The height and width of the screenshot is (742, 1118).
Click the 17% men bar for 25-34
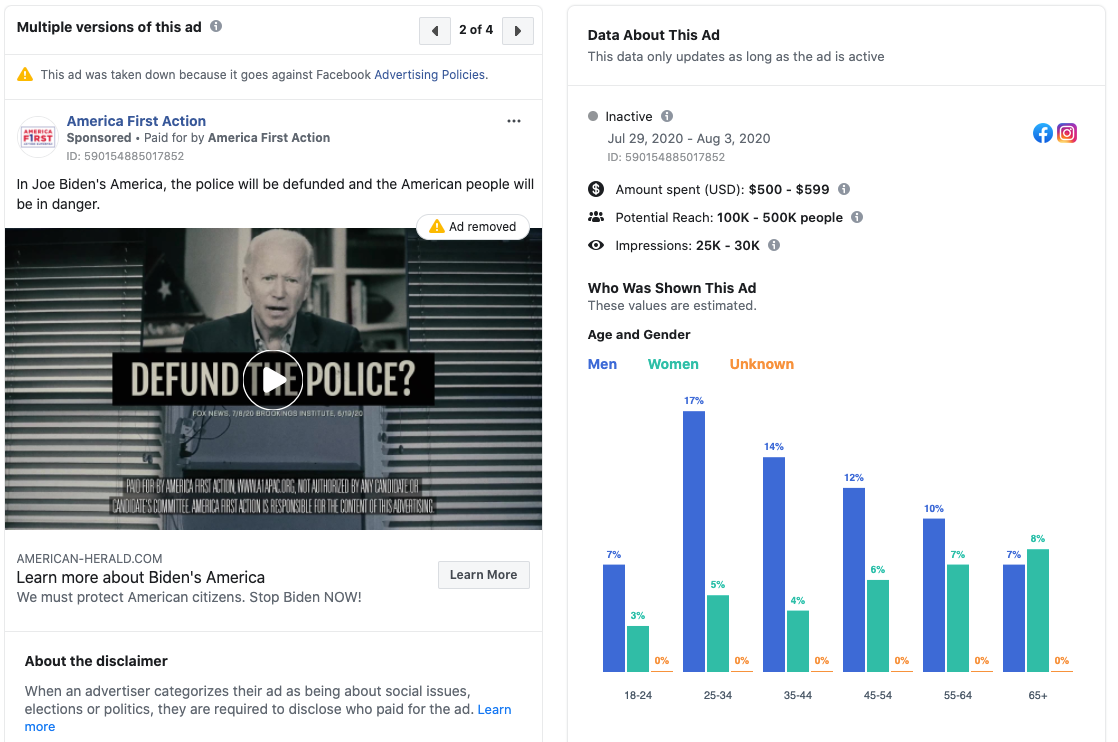(x=694, y=540)
